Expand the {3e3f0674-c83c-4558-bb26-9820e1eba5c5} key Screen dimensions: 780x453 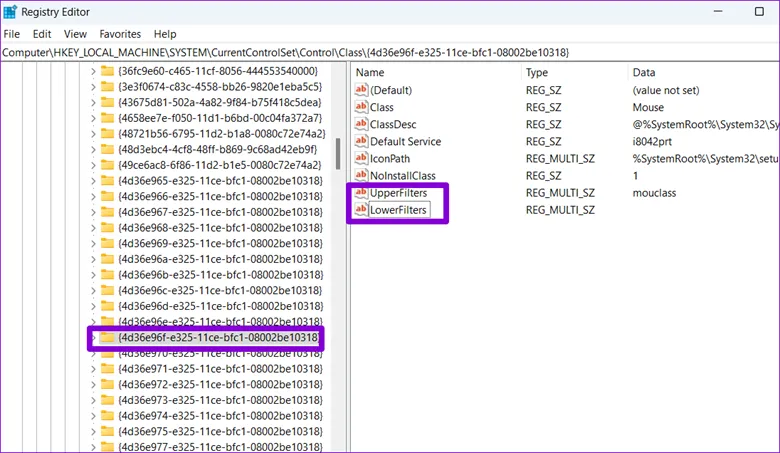click(94, 87)
